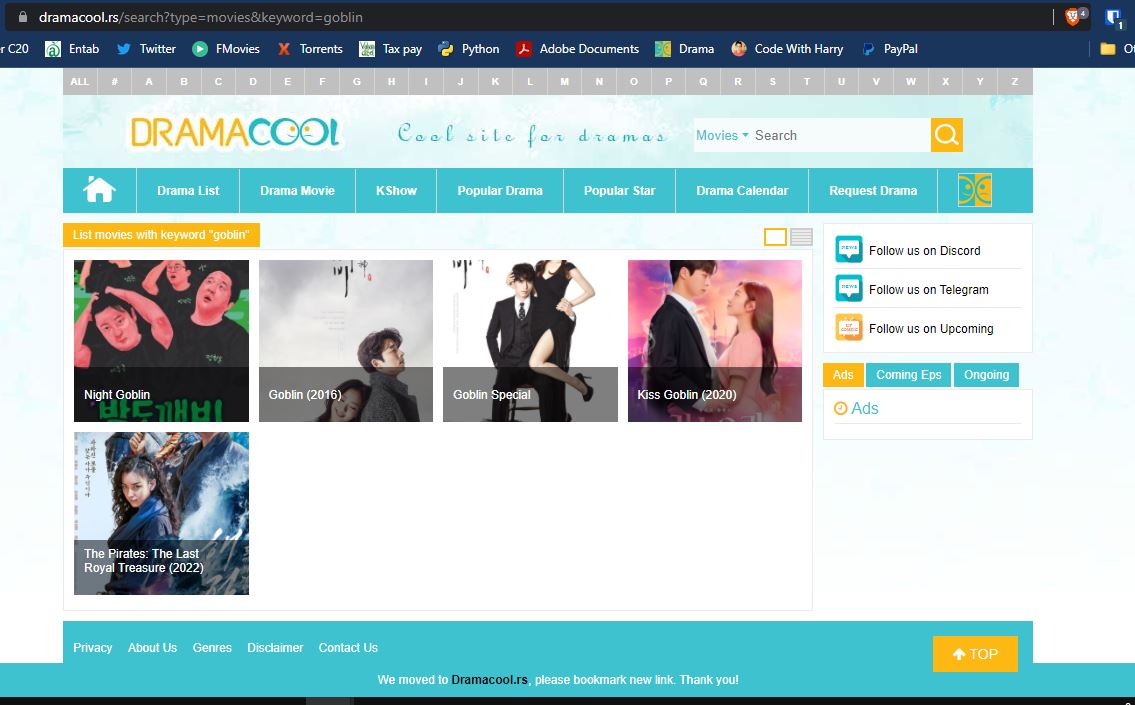This screenshot has width=1135, height=705.
Task: Open the Drama List menu
Action: [187, 189]
